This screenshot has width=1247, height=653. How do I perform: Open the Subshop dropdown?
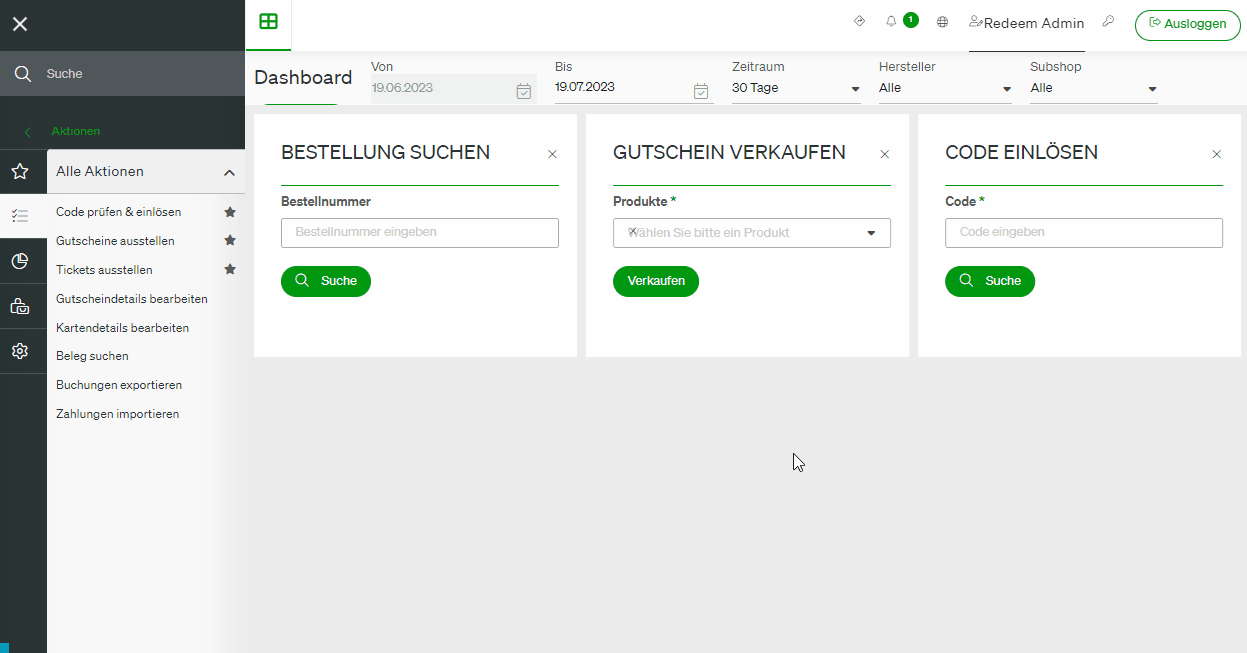pos(1094,88)
